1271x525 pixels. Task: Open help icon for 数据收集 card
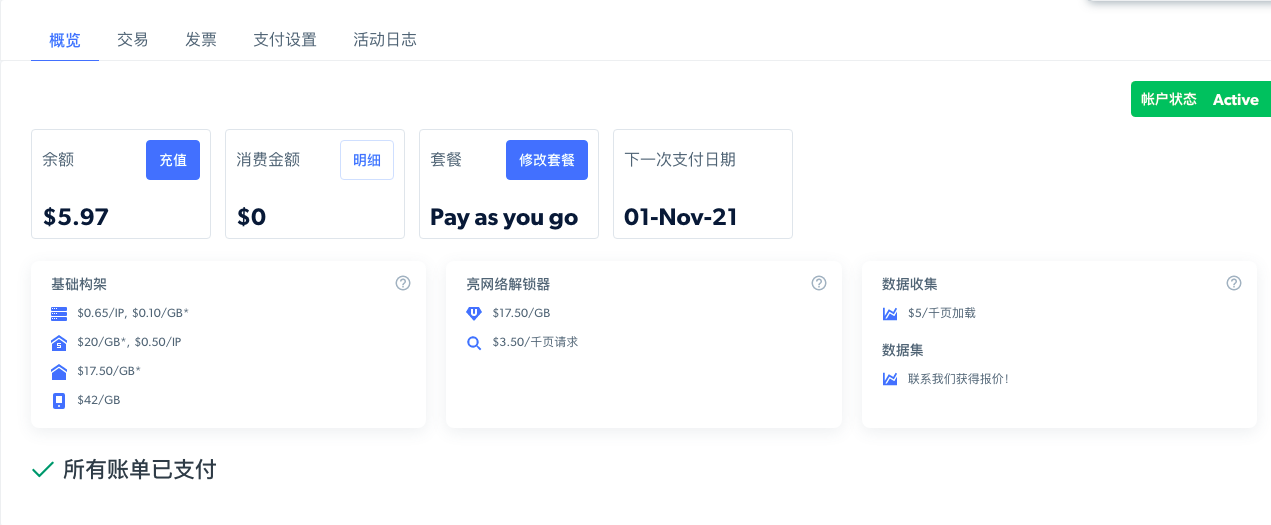(x=1234, y=283)
